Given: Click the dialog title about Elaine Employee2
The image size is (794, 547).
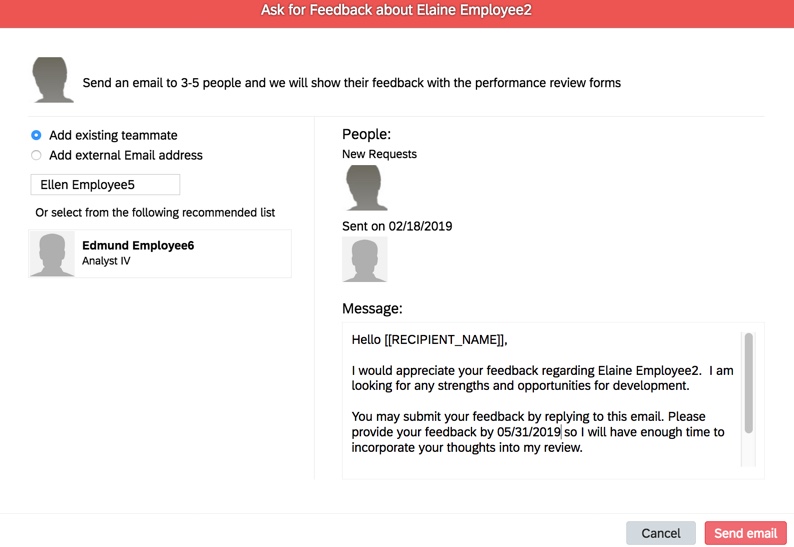Looking at the screenshot, I should tap(396, 10).
